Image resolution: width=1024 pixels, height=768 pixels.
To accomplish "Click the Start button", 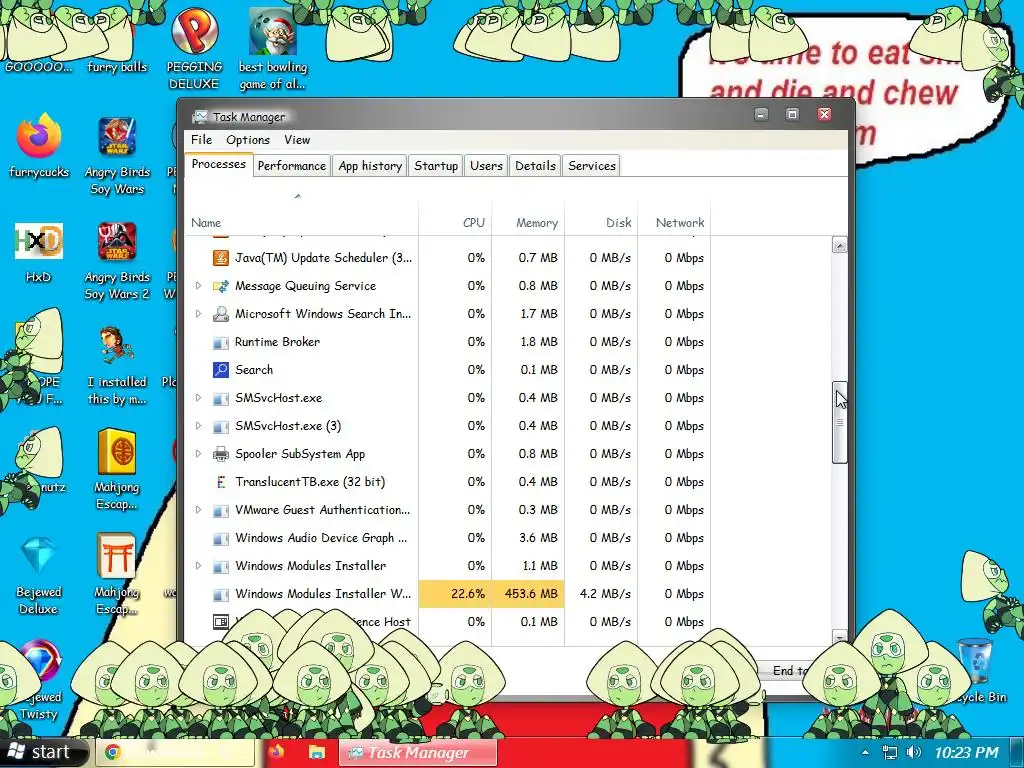I will pos(44,752).
